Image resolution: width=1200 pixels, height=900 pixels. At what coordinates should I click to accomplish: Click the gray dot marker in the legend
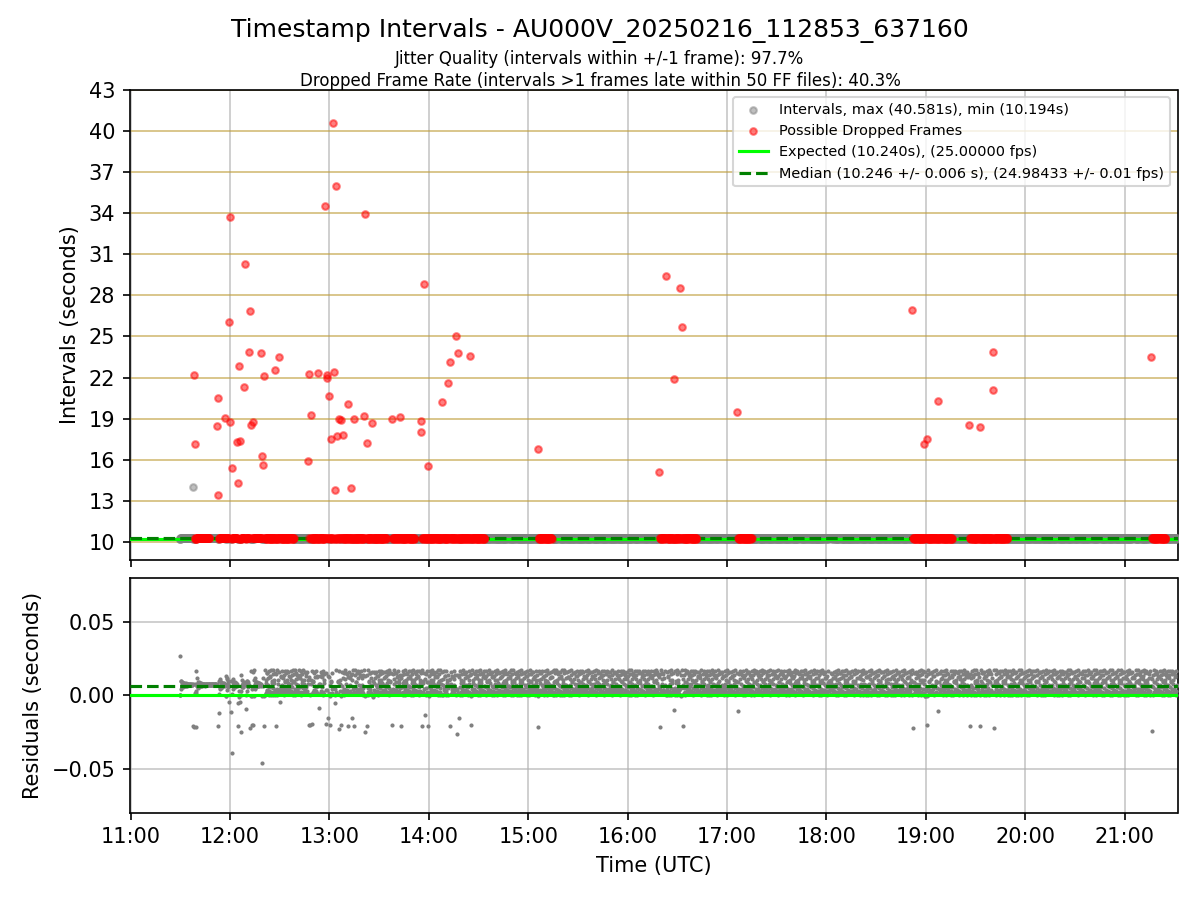[x=754, y=110]
